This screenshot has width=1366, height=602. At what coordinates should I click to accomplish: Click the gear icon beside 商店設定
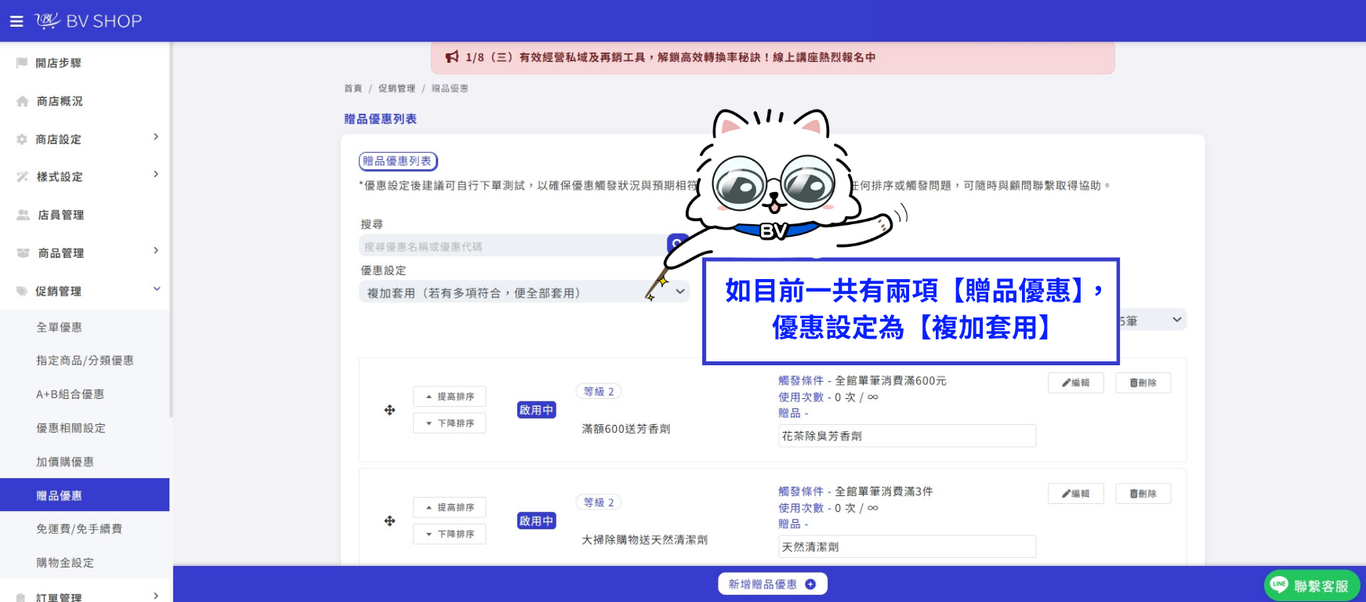coord(22,139)
